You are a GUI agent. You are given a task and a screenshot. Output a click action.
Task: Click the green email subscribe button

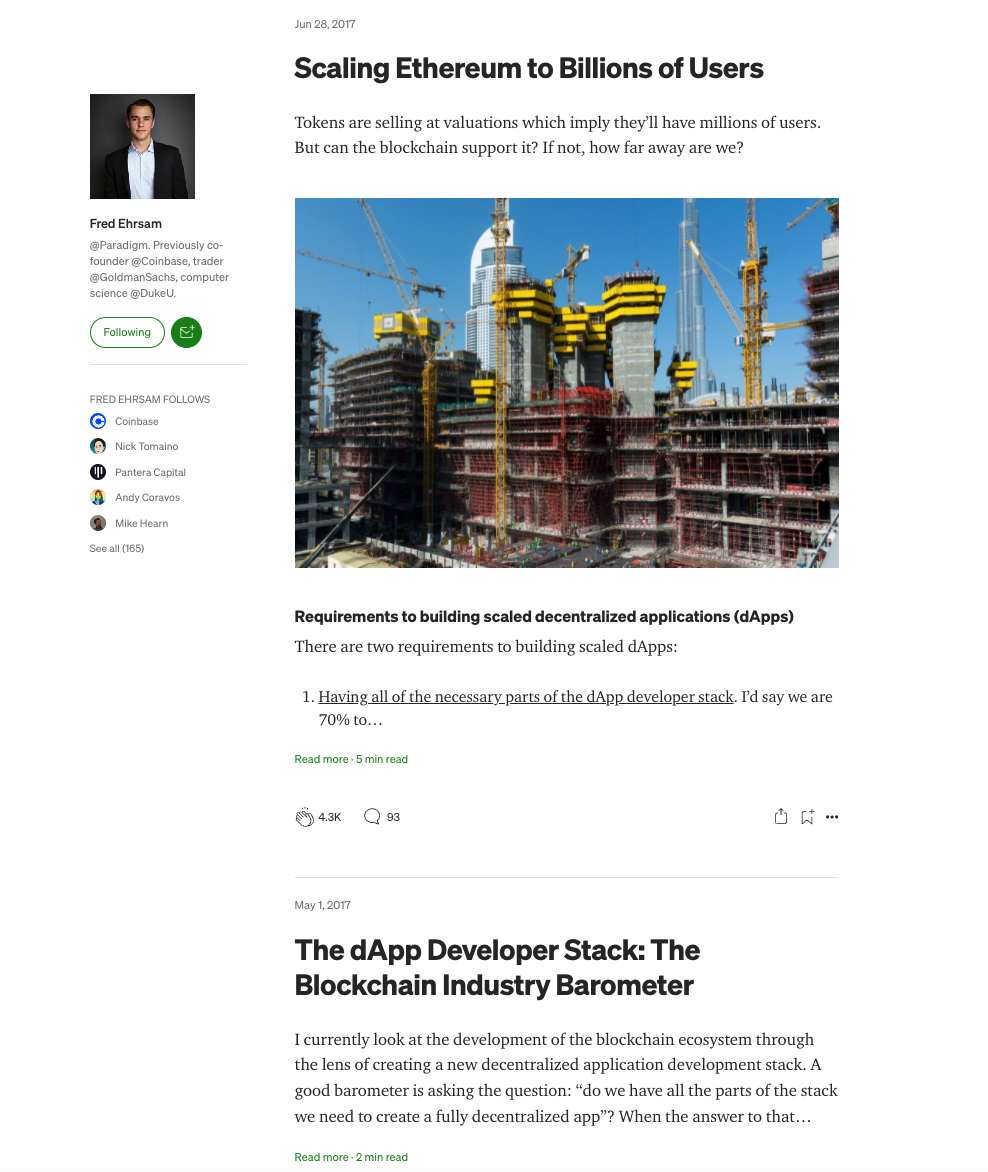[x=187, y=333]
